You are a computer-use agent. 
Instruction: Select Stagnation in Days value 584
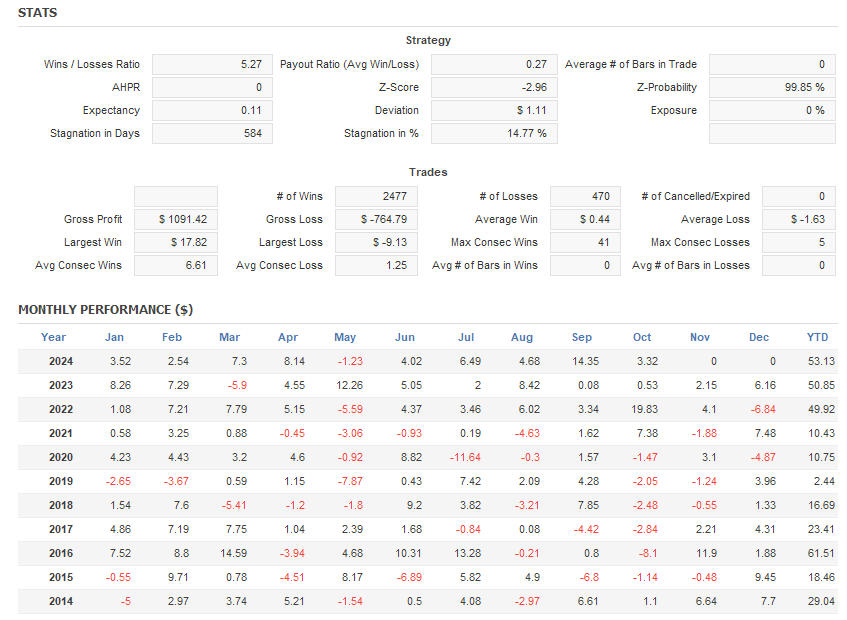[x=212, y=133]
